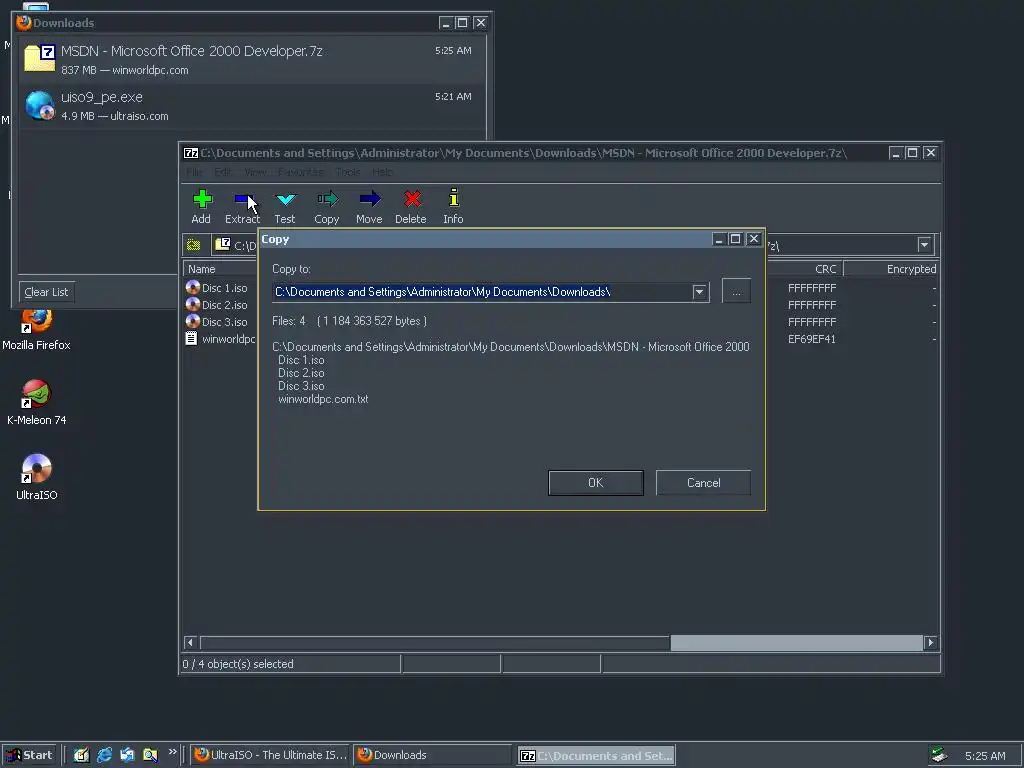Click the Info toolbar icon

click(x=453, y=198)
